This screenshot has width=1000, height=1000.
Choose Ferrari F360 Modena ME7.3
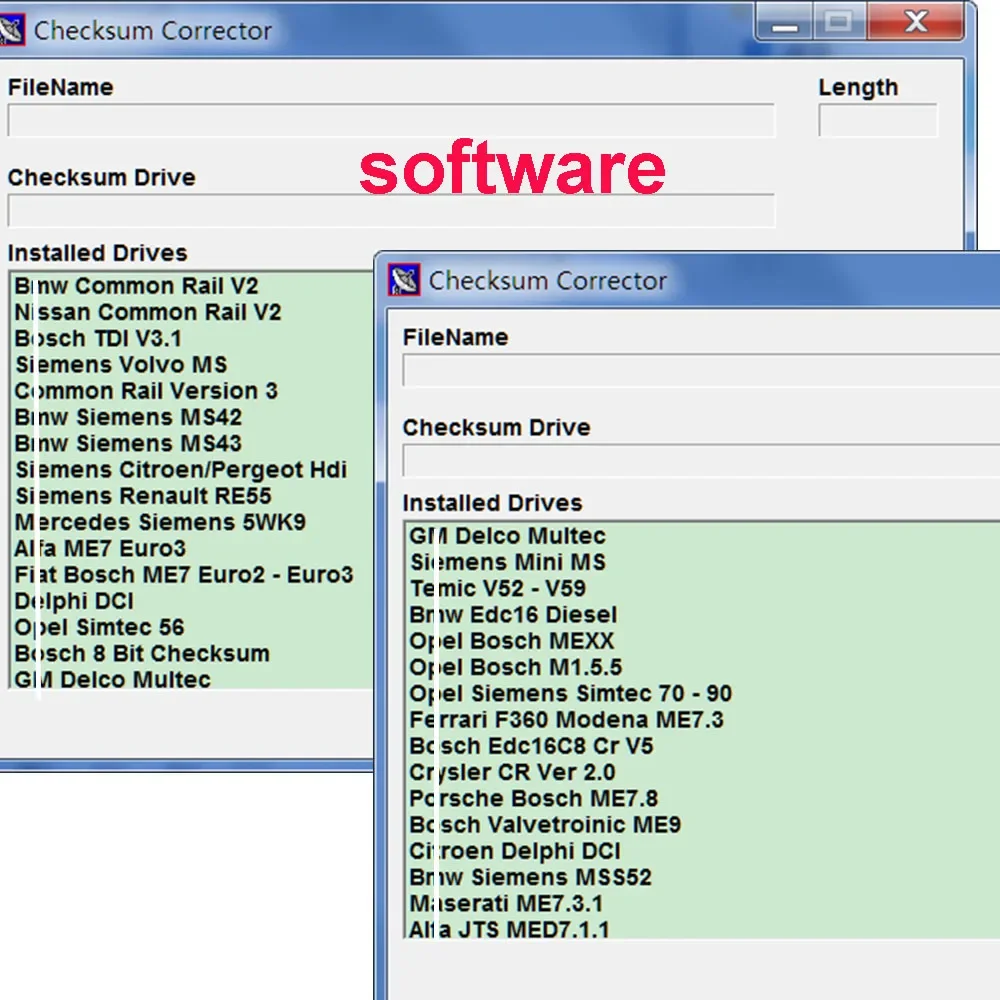pyautogui.click(x=566, y=719)
